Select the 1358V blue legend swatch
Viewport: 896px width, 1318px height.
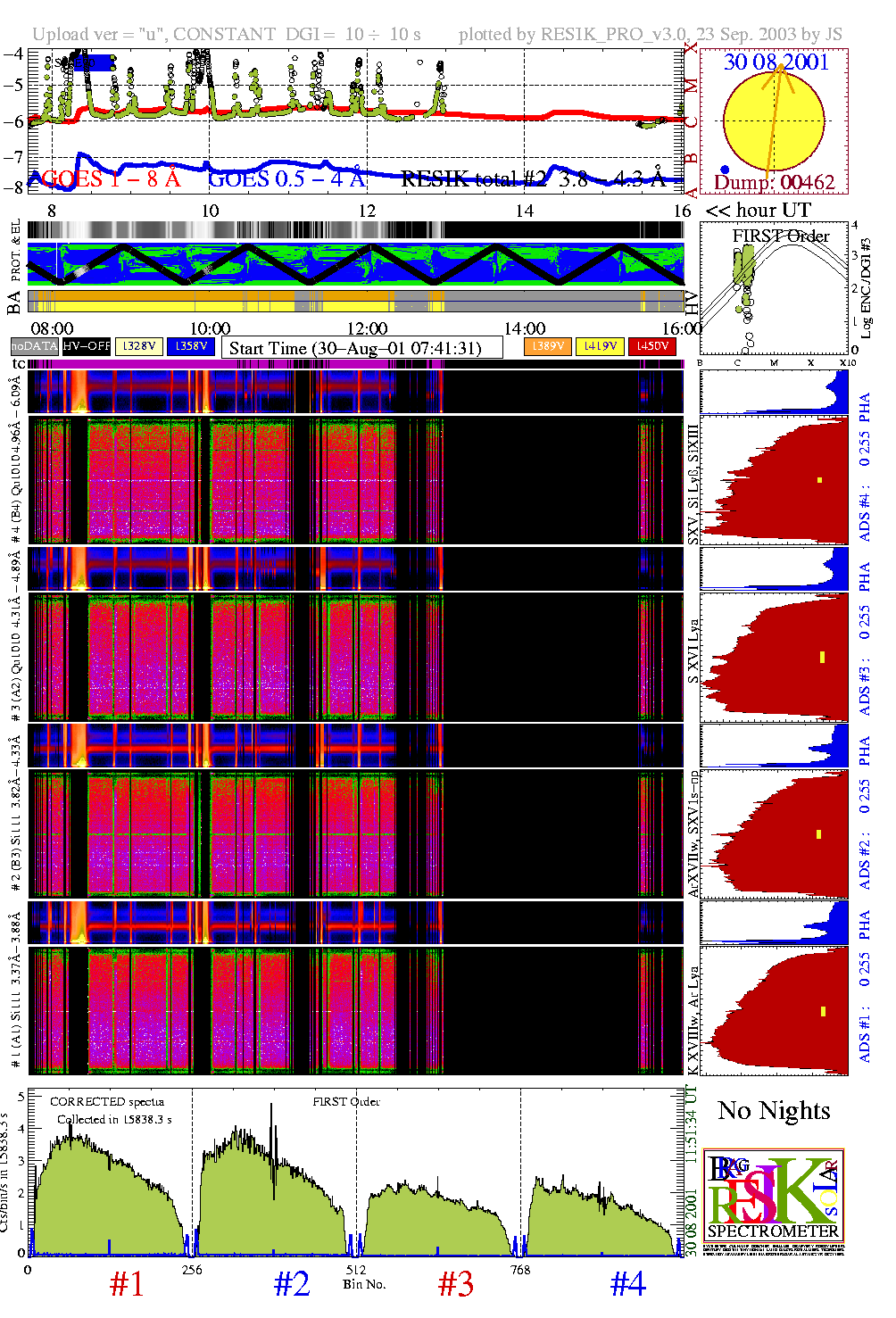[191, 346]
